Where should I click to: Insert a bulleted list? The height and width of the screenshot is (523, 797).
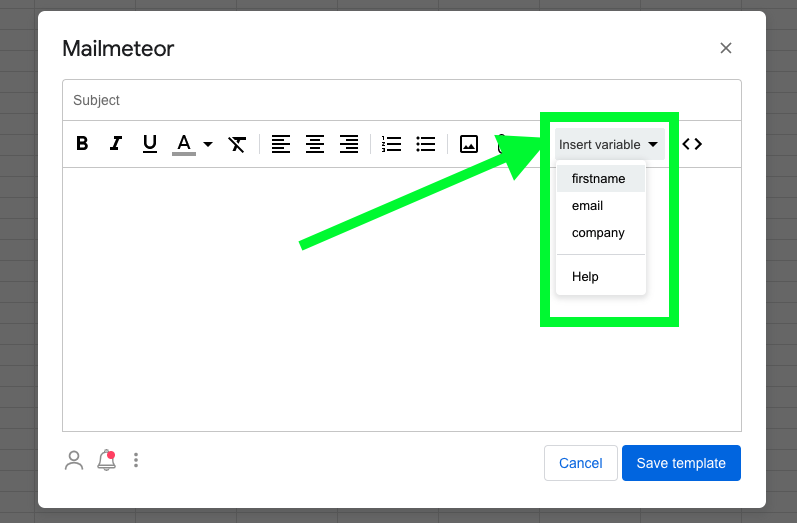click(x=426, y=144)
